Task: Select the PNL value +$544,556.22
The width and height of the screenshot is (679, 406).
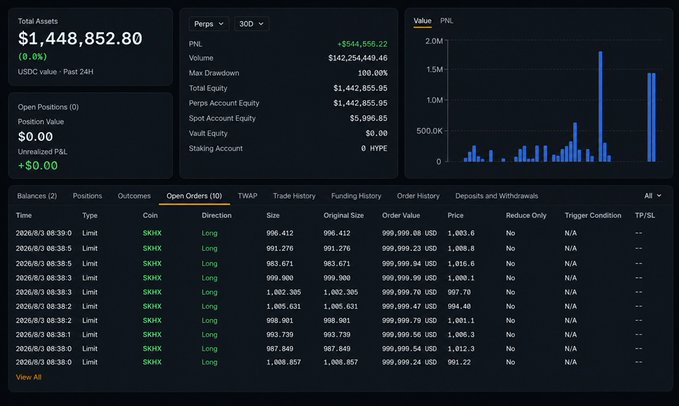Action: coord(362,44)
